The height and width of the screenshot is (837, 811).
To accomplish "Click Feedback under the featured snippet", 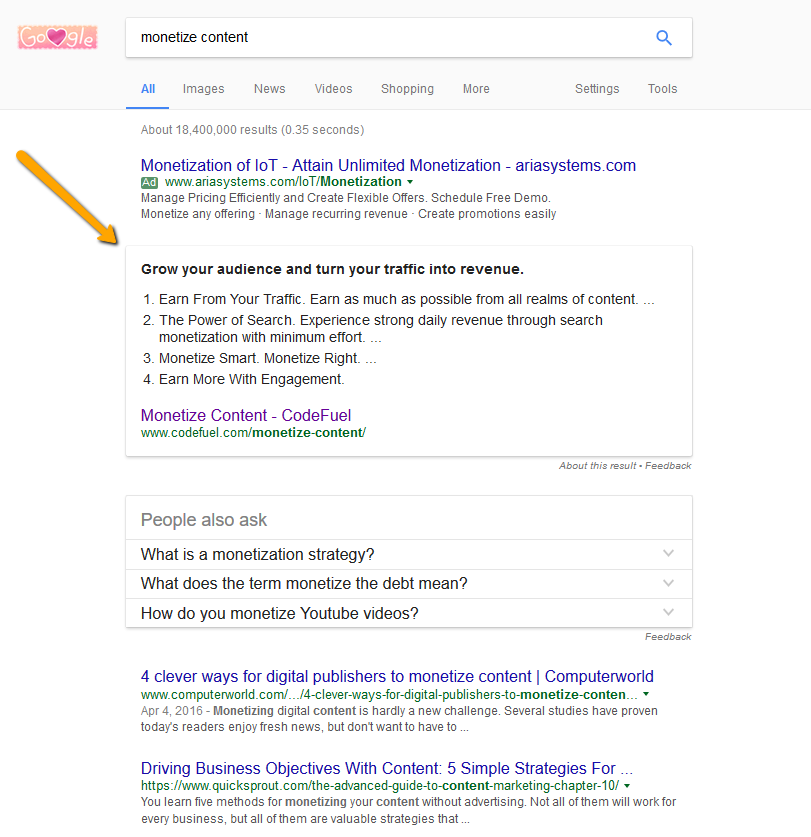I will [x=668, y=465].
